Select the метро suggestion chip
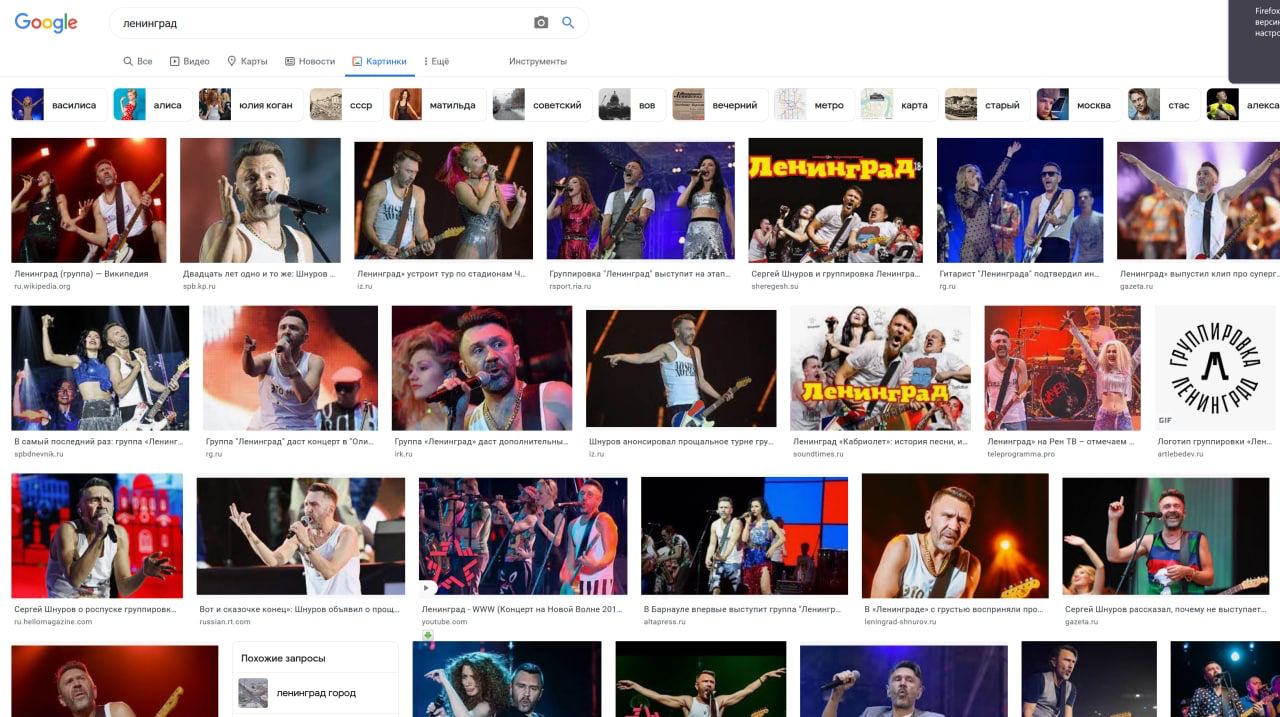 tap(813, 105)
